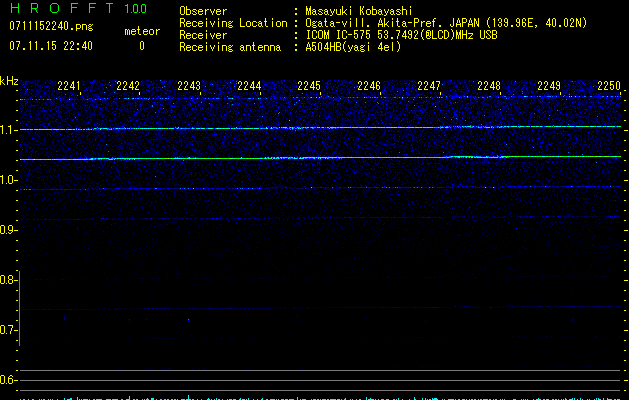629x400 pixels.
Task: Select the 0711152240.png filename label
Action: [x=50, y=26]
